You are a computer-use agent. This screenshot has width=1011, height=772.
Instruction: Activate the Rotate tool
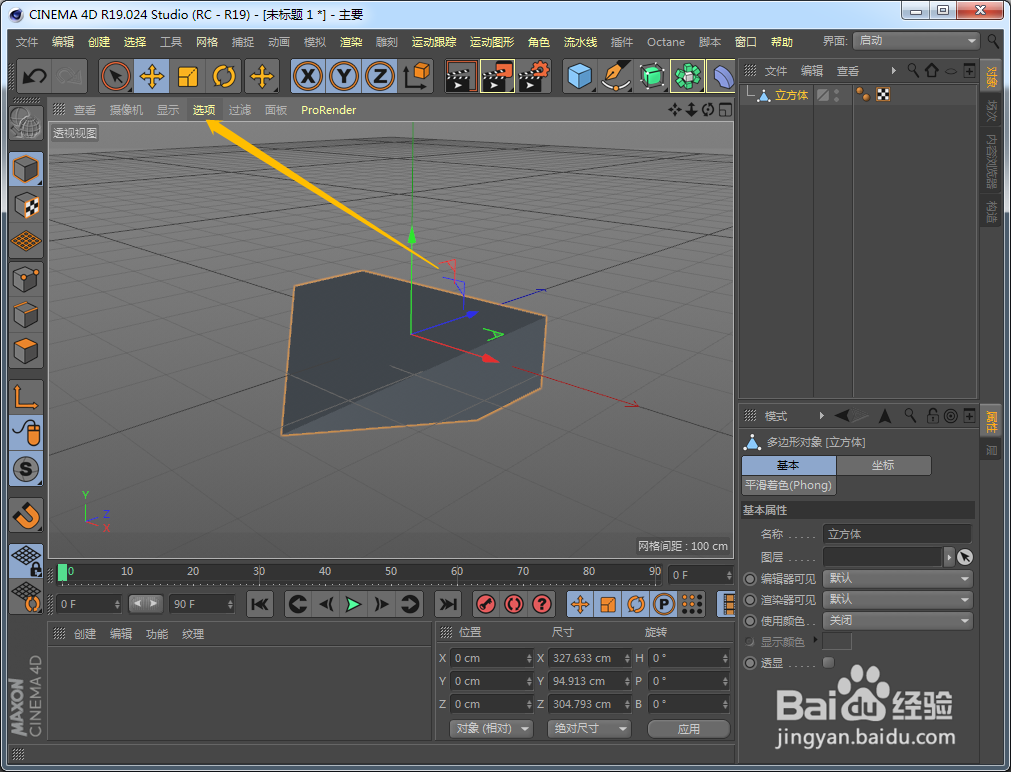coord(224,77)
